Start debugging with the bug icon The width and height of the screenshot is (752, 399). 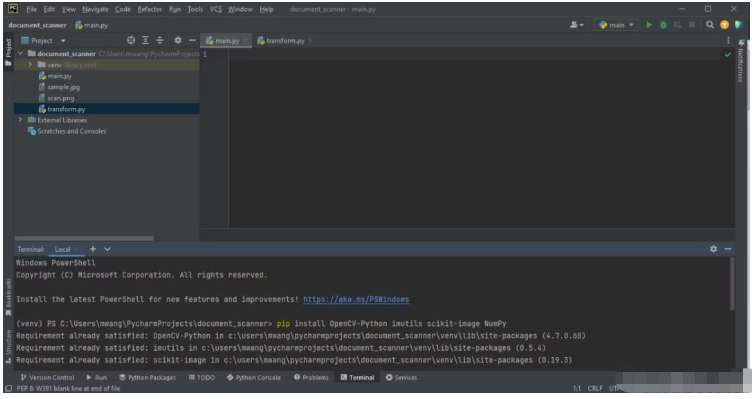[x=663, y=25]
